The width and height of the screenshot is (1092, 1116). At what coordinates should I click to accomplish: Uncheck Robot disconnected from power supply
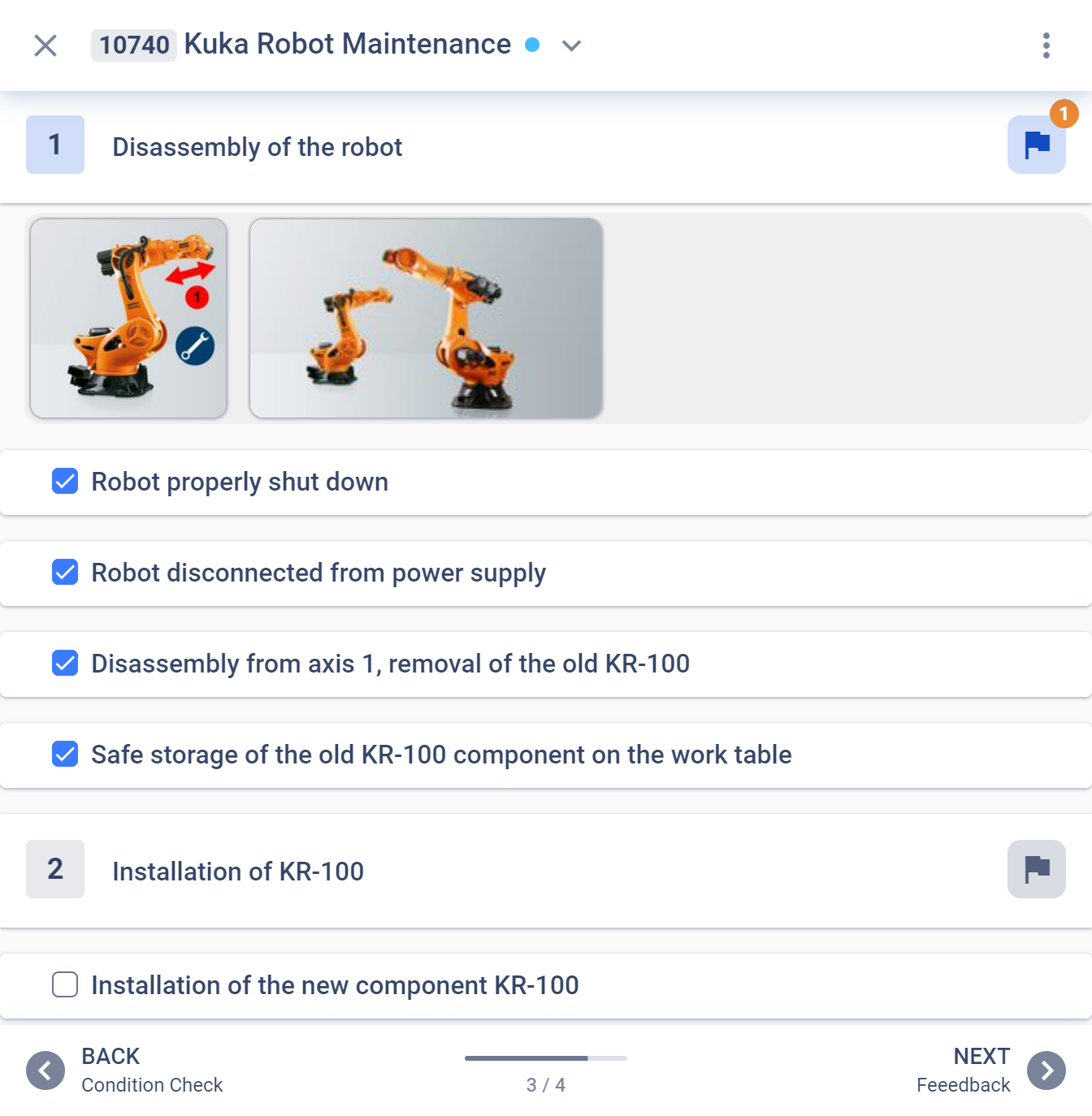64,572
